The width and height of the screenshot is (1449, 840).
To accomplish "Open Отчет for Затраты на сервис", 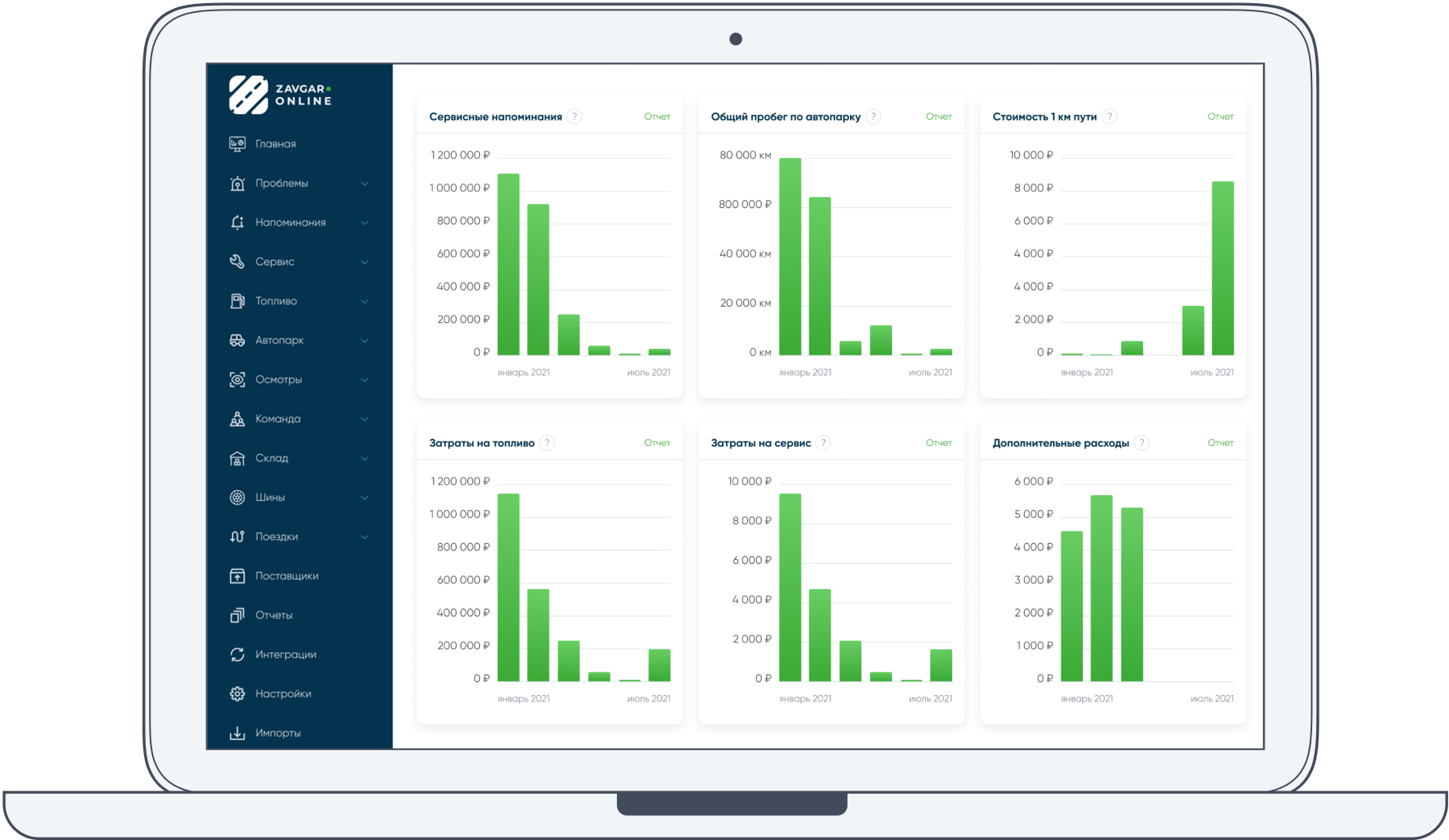I will click(x=939, y=443).
